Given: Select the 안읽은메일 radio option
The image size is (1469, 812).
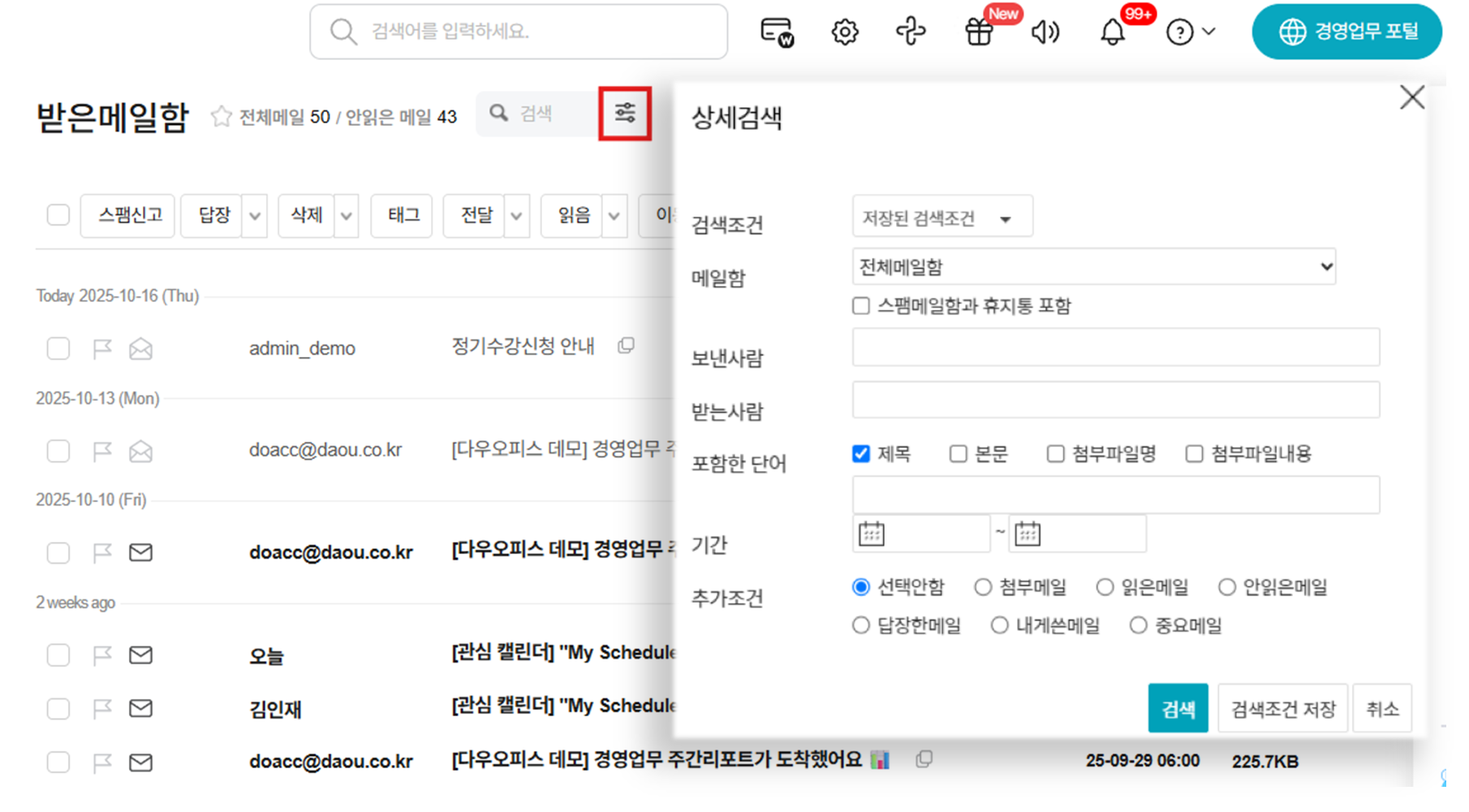Looking at the screenshot, I should click(x=1226, y=587).
